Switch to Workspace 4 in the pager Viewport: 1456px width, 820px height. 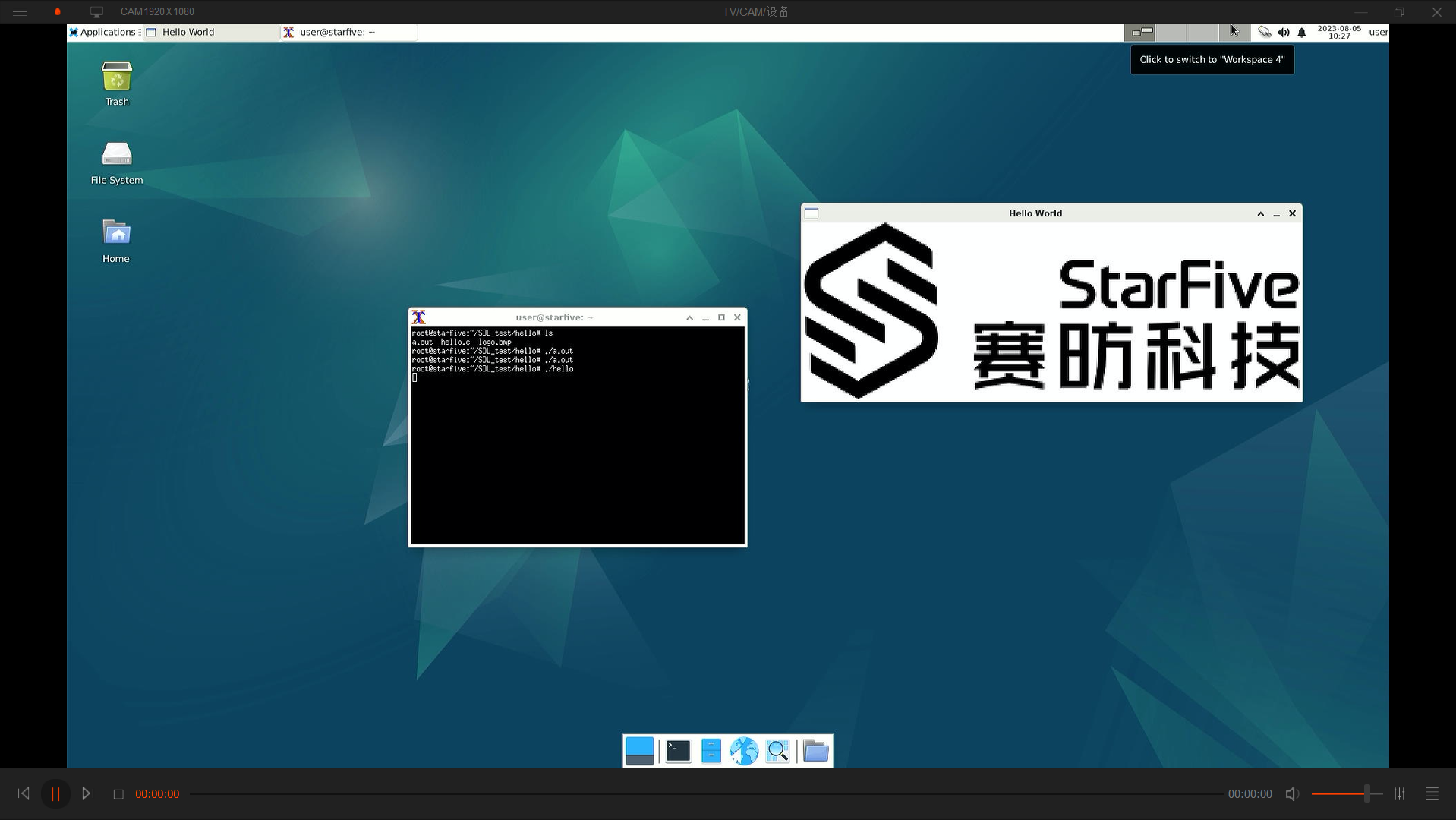click(1235, 32)
